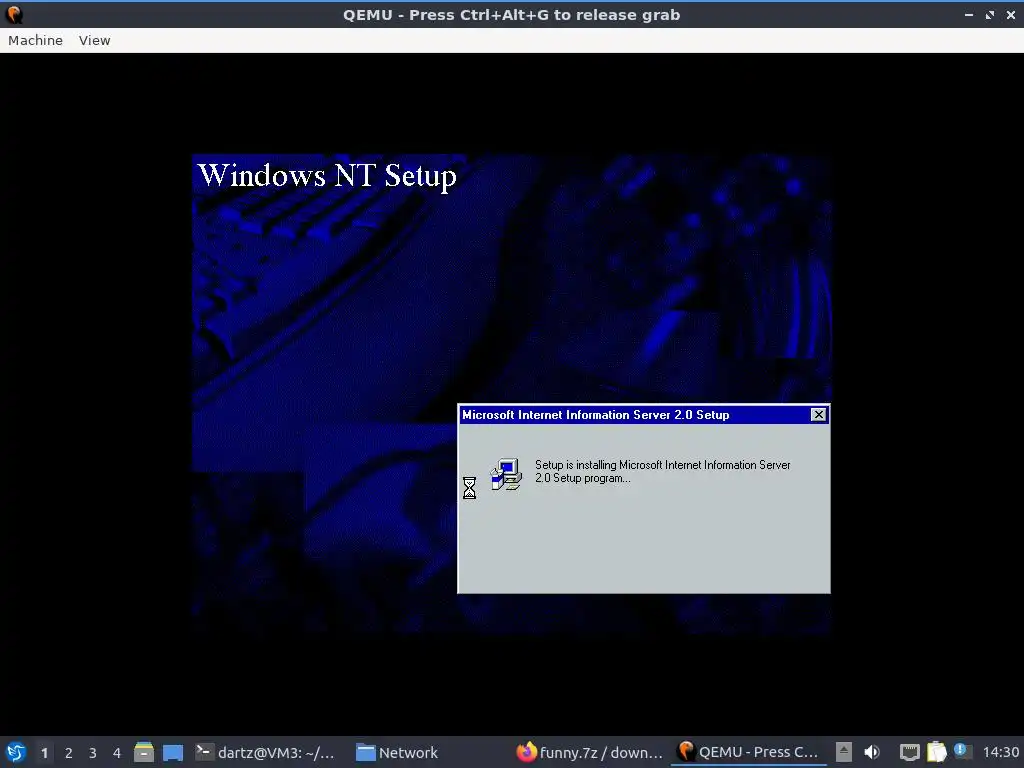1024x768 pixels.
Task: Open the clipboard manager tray icon
Action: click(x=936, y=752)
